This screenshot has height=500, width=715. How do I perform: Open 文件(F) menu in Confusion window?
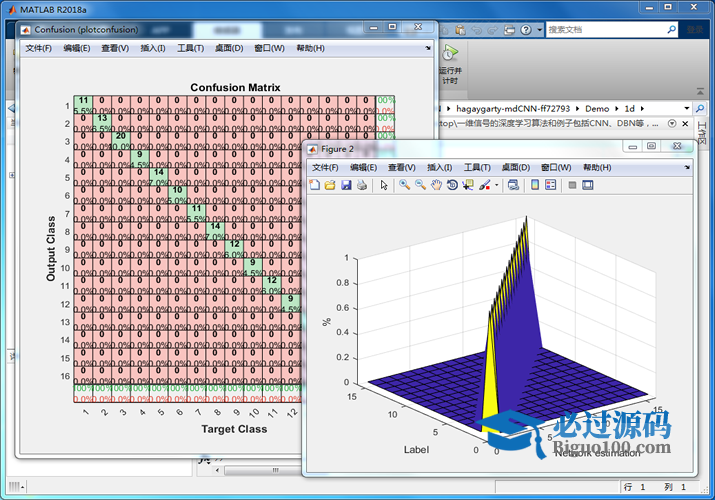point(39,48)
